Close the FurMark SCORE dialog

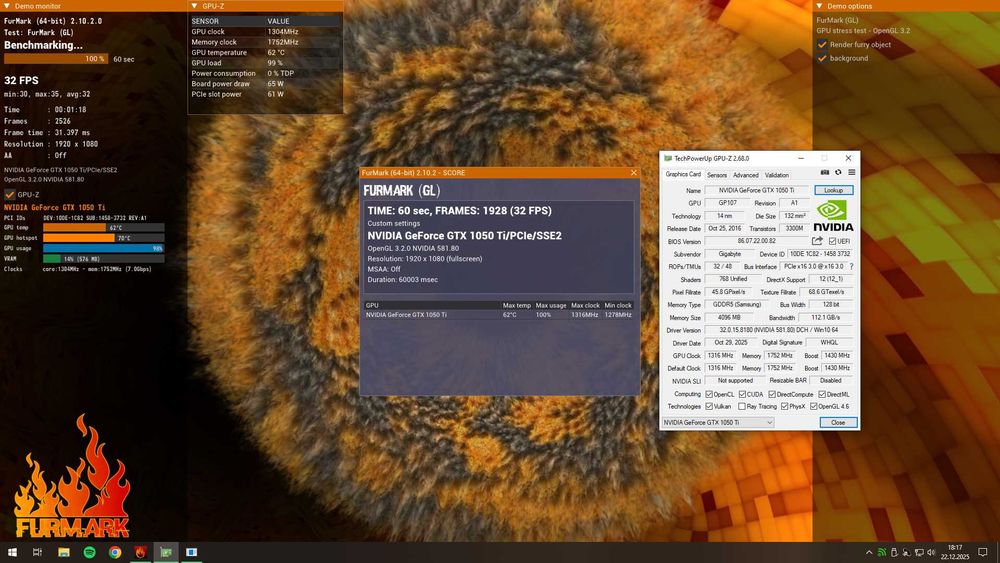tap(633, 173)
